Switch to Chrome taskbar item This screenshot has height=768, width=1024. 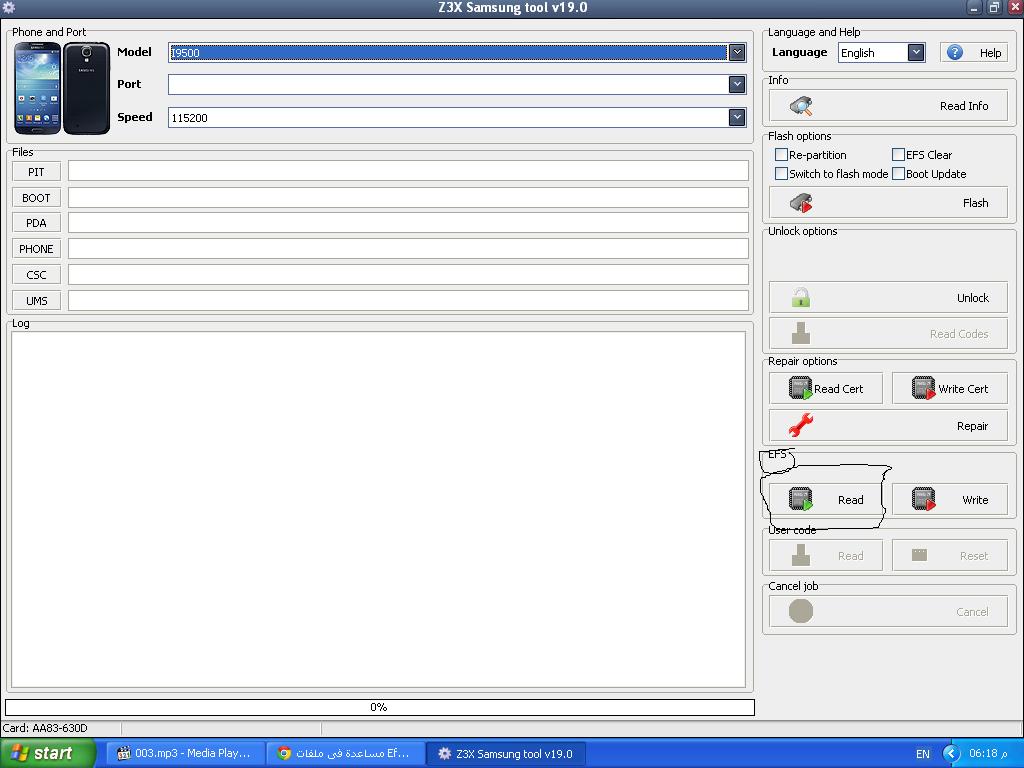coord(346,753)
